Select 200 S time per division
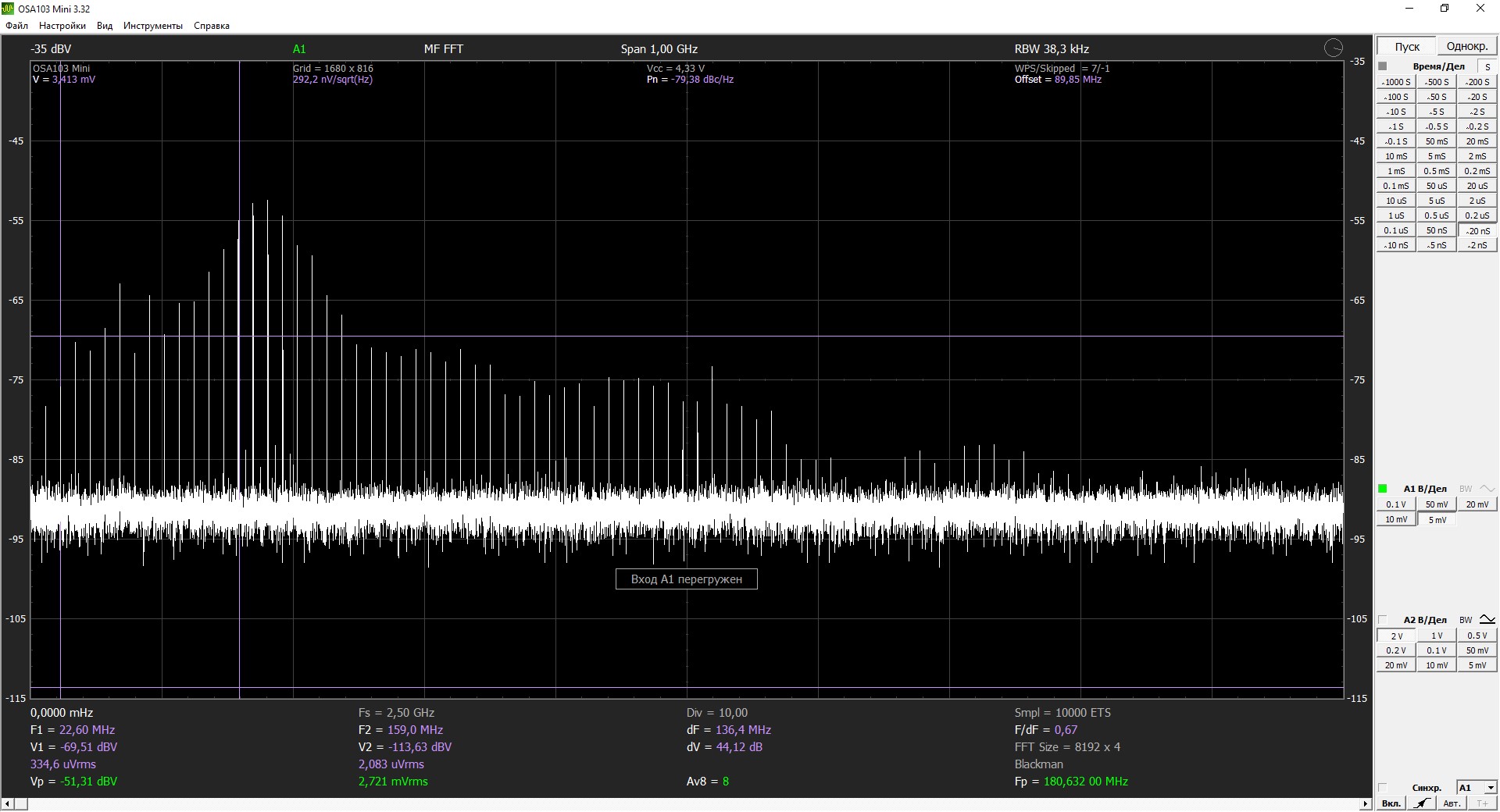This screenshot has height=812, width=1500. [1477, 82]
